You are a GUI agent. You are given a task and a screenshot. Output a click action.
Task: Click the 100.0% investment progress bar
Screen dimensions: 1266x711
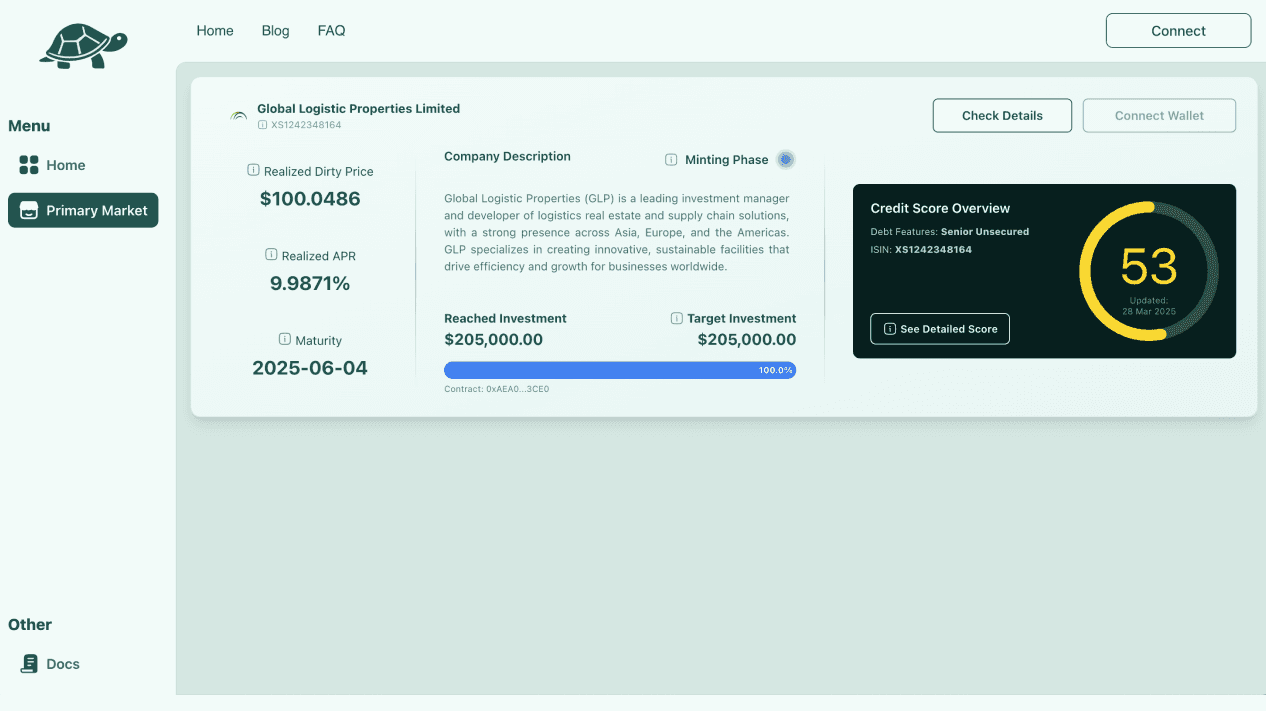pyautogui.click(x=620, y=370)
